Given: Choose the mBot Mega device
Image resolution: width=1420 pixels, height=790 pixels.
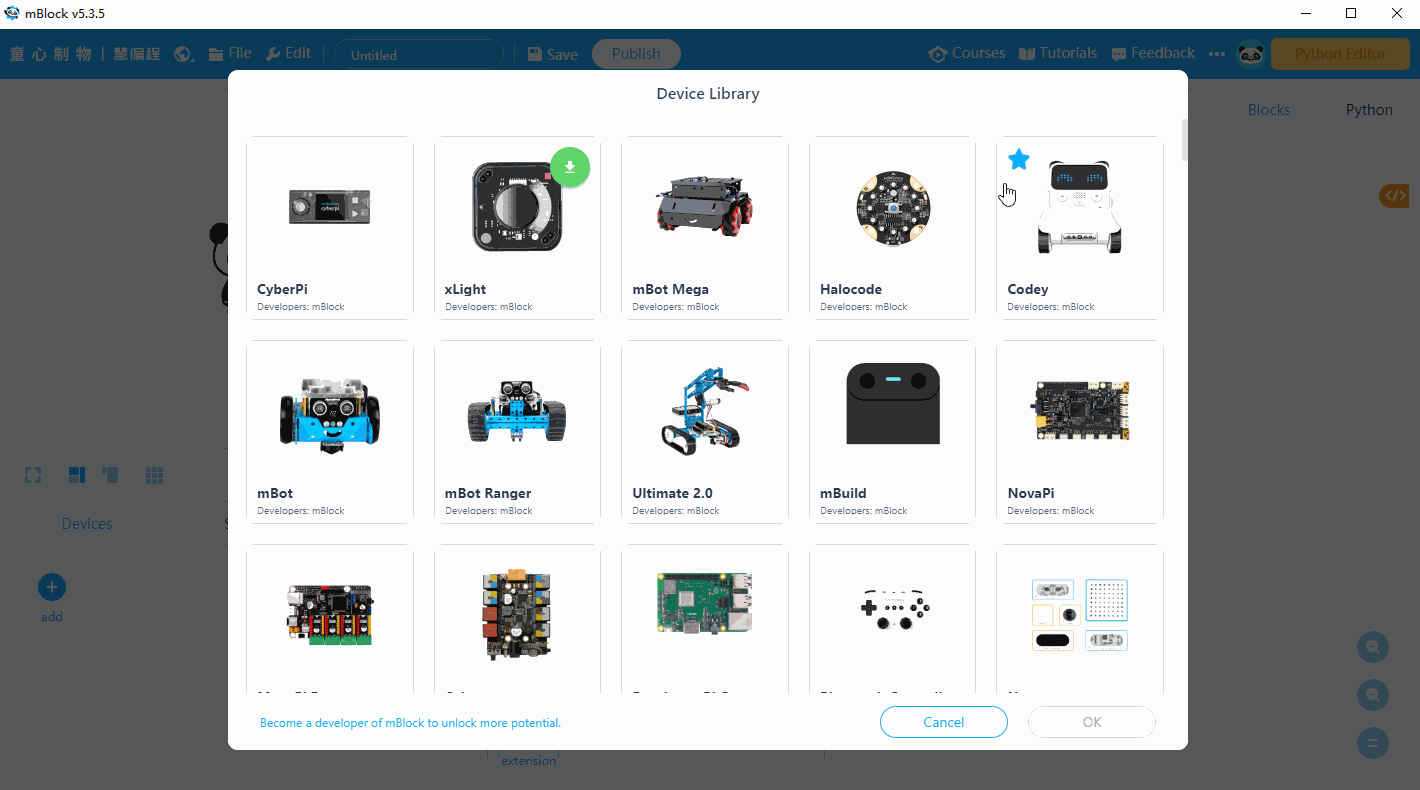Looking at the screenshot, I should (x=705, y=228).
